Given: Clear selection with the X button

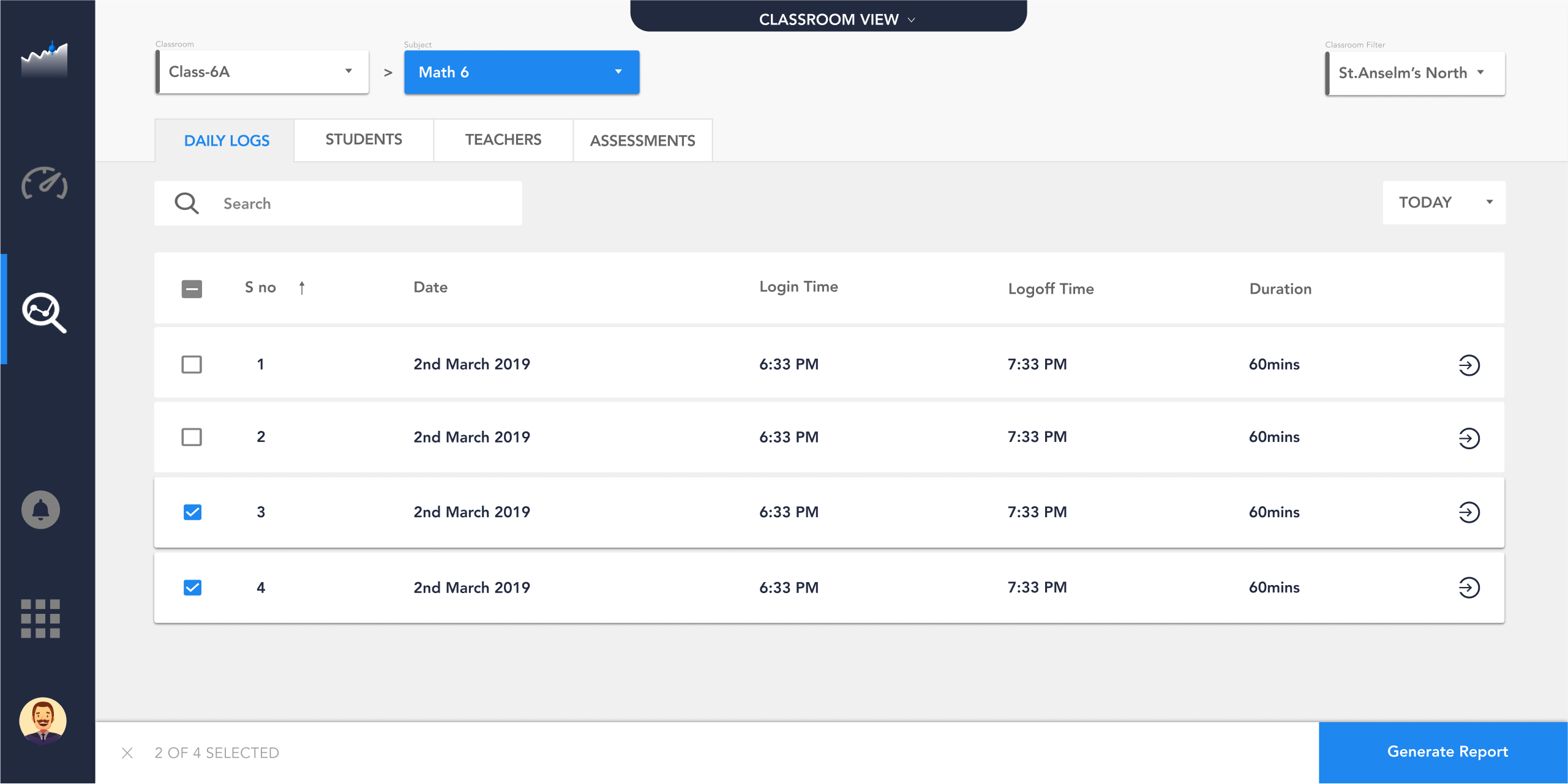Looking at the screenshot, I should click(127, 753).
